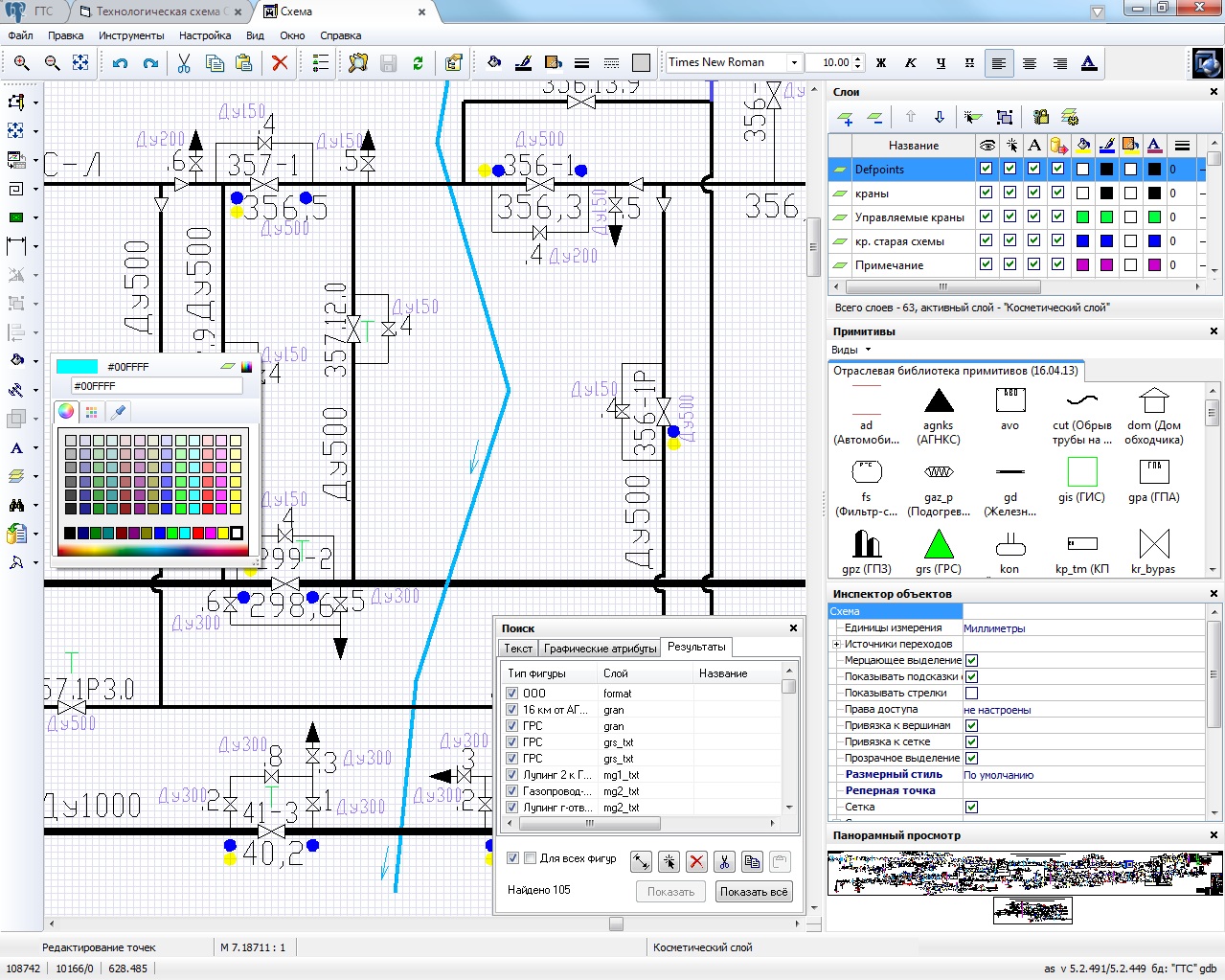The height and width of the screenshot is (980, 1225).
Task: Move layer down with blue arrow
Action: [939, 117]
